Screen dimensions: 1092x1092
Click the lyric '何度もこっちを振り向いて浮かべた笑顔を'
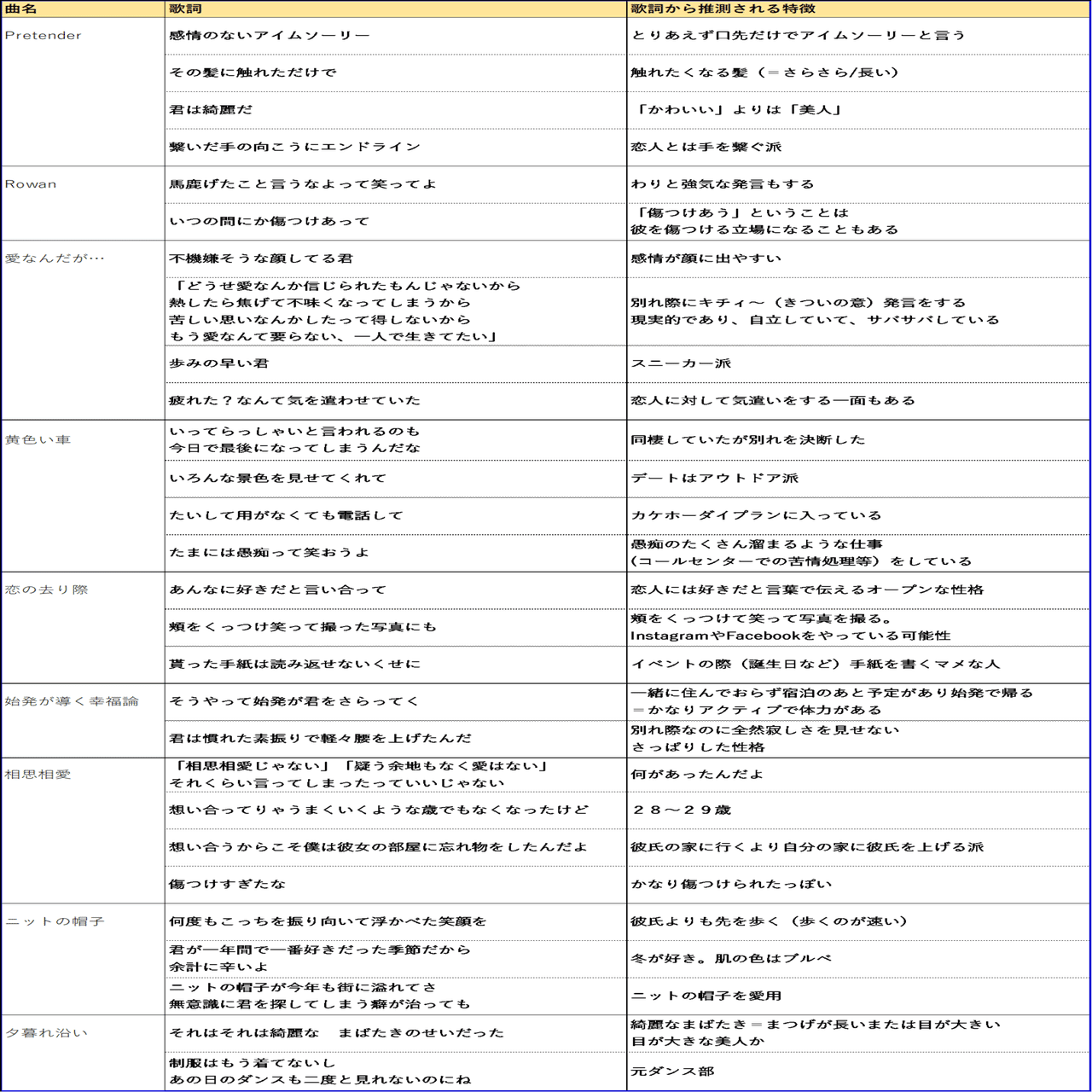396,922
